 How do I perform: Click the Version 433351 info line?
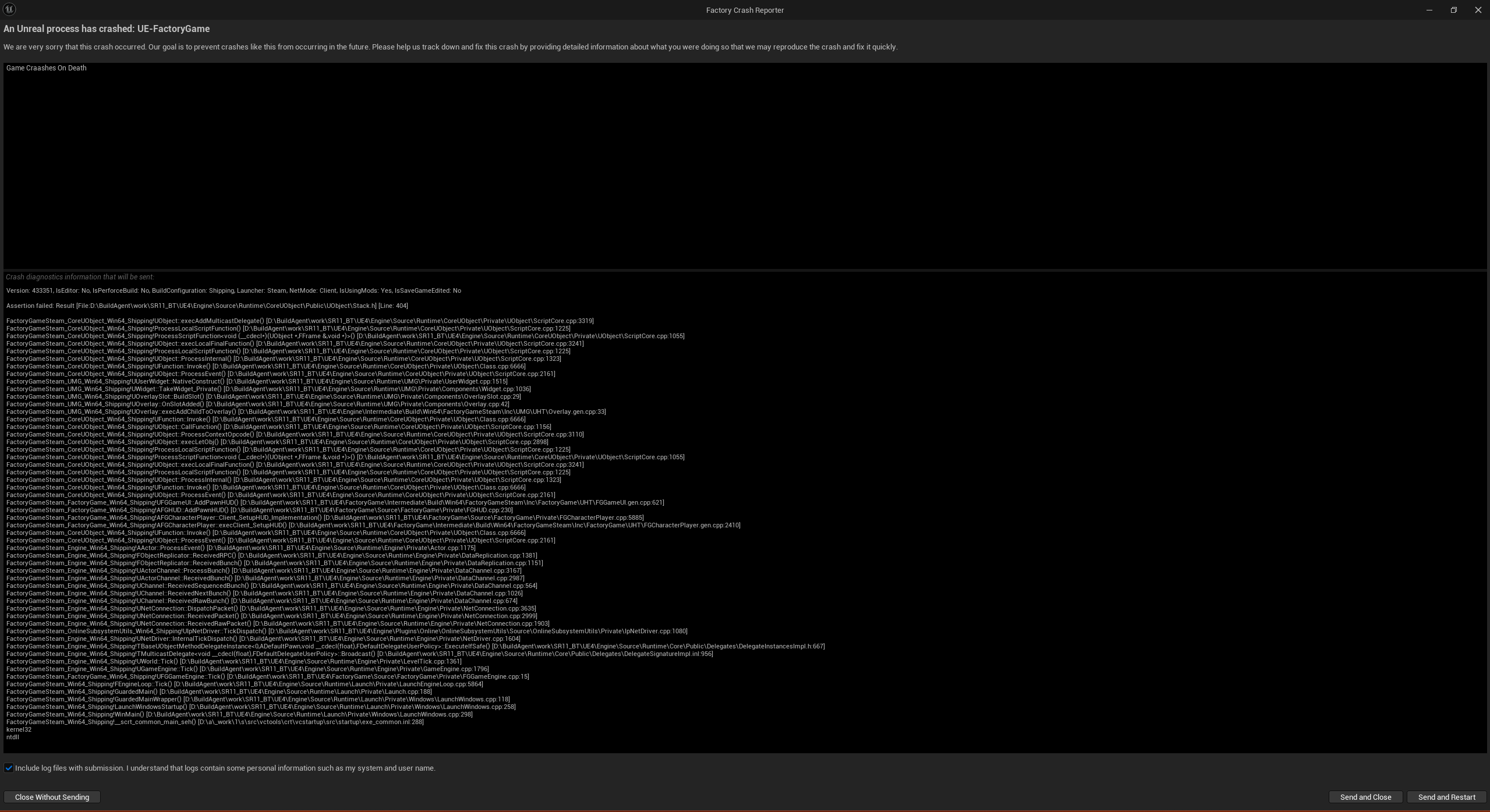(233, 290)
